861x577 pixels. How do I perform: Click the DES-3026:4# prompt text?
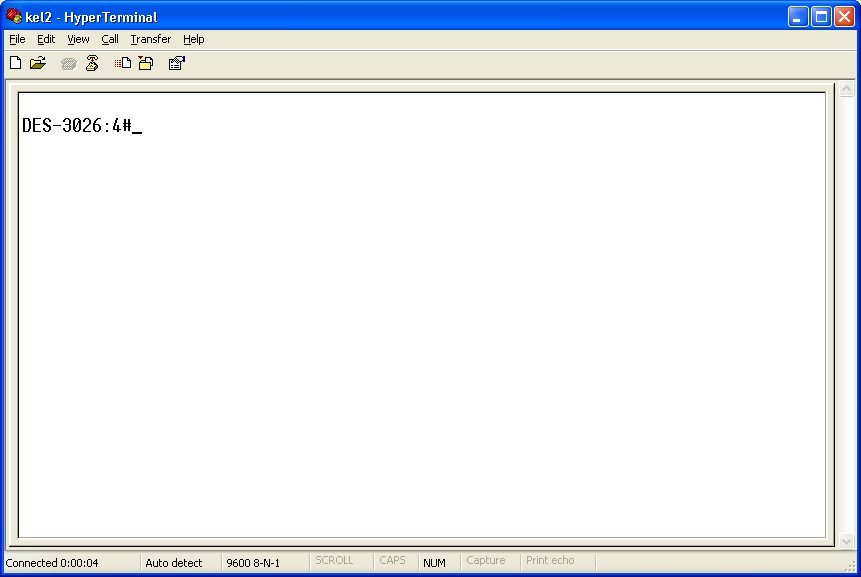click(x=76, y=126)
